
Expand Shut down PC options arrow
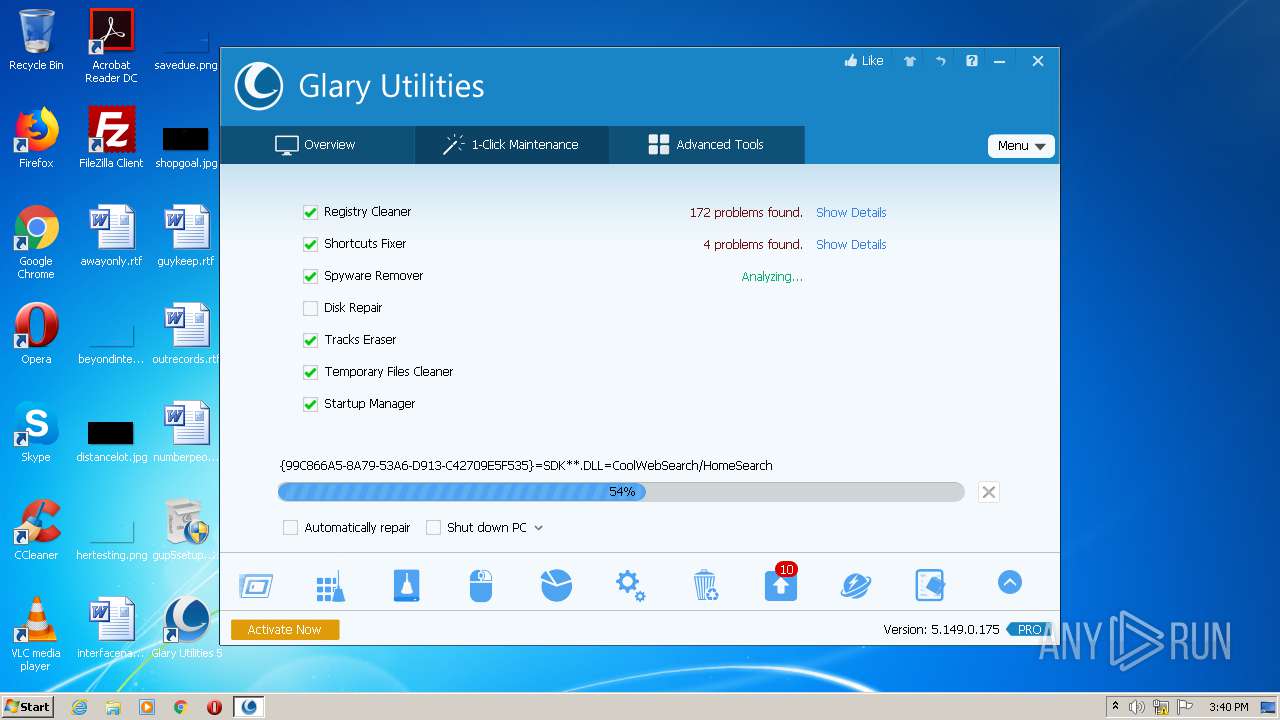(x=538, y=528)
